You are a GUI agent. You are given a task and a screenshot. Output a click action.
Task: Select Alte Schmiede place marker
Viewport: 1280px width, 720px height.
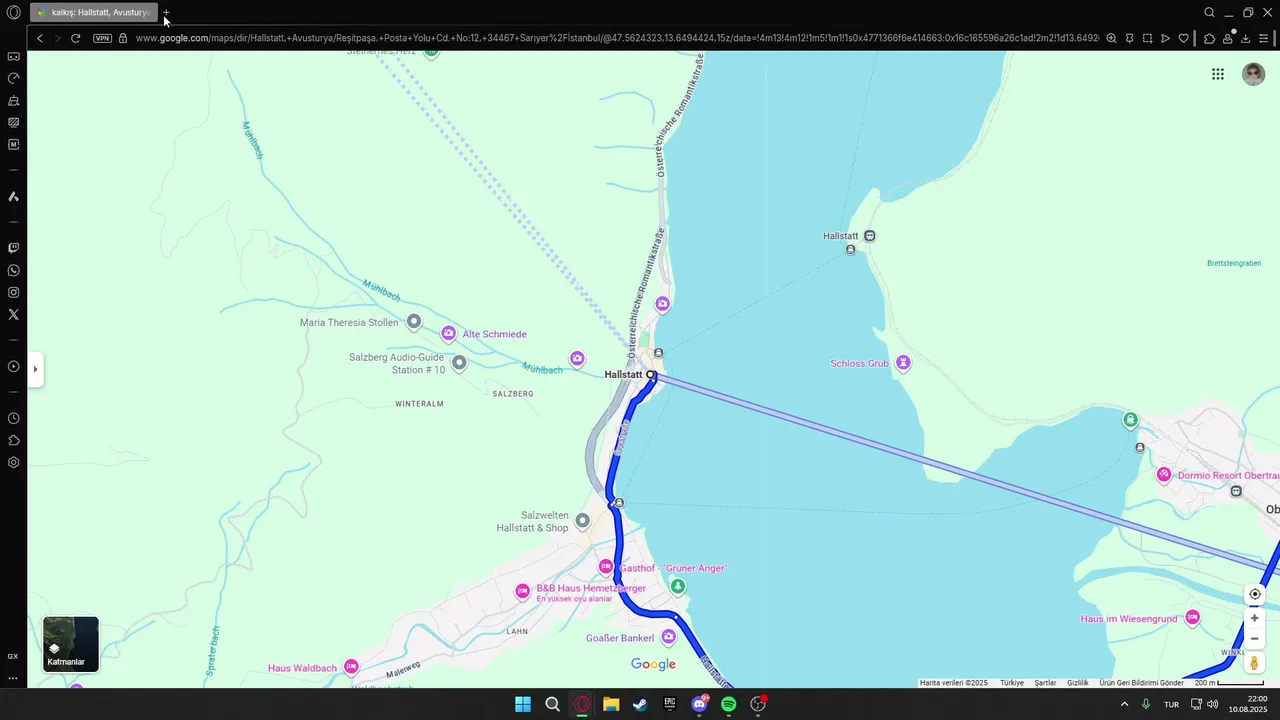coord(449,334)
